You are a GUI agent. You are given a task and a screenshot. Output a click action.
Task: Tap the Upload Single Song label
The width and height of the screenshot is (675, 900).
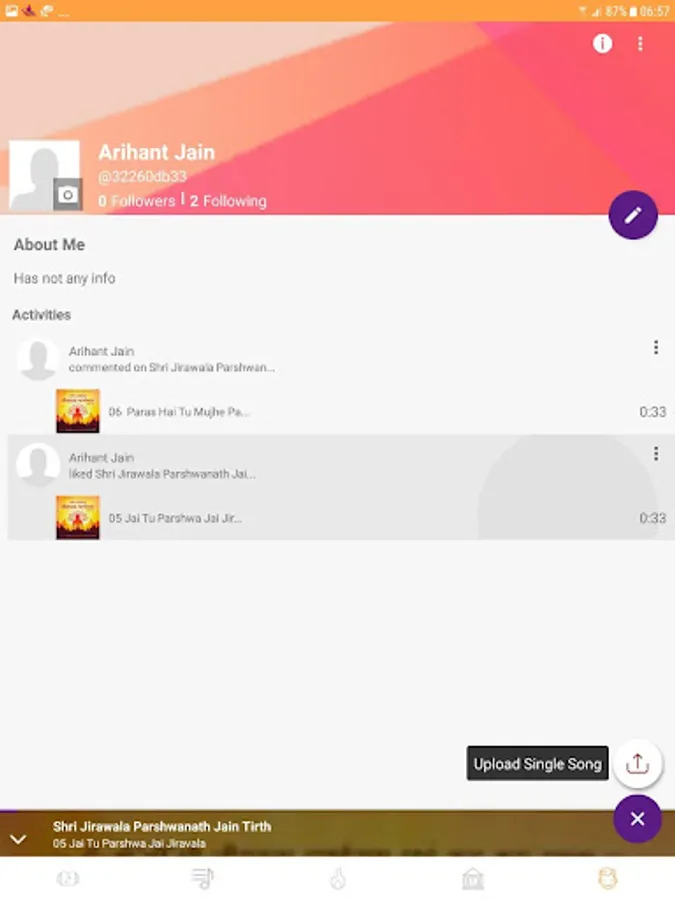(x=537, y=763)
